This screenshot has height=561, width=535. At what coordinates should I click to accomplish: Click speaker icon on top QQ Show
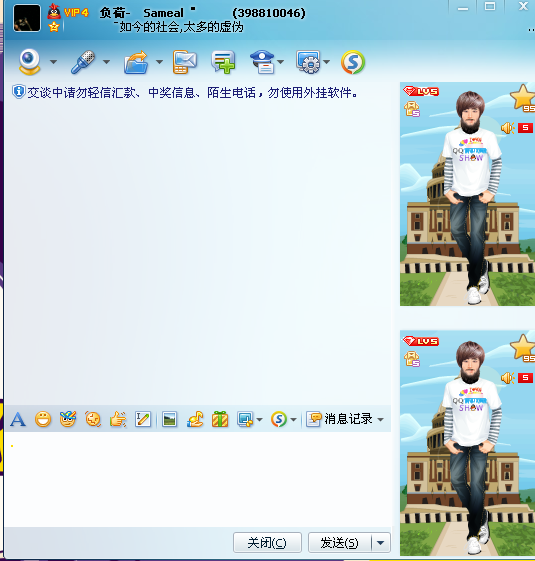pyautogui.click(x=507, y=128)
